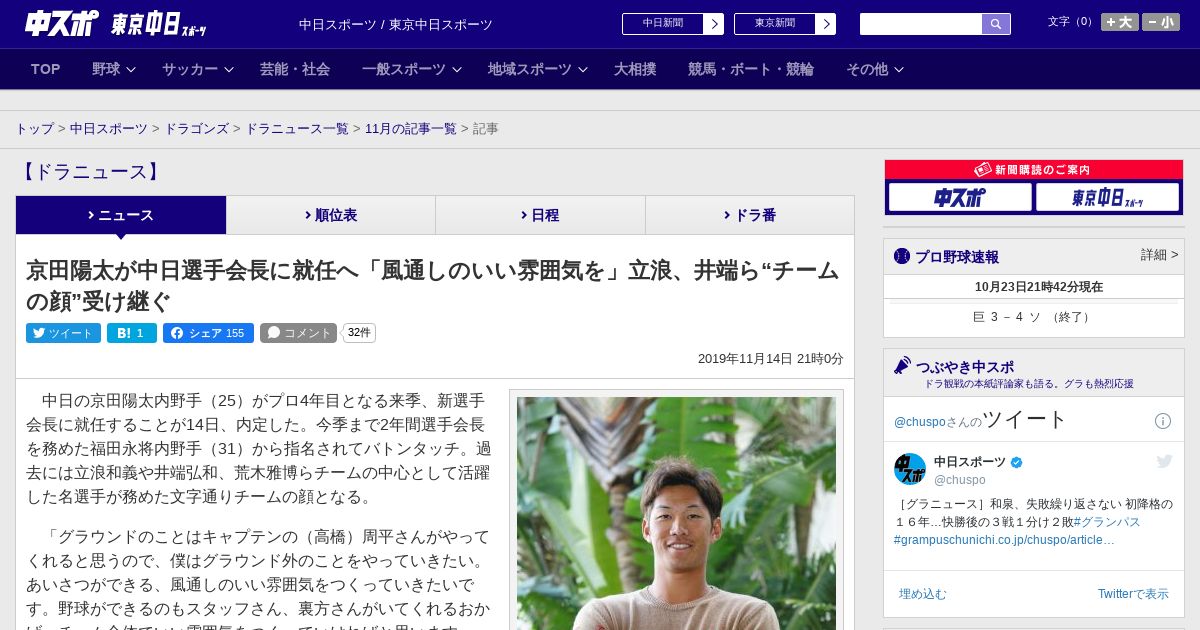Open the 大相撲 menu item
The width and height of the screenshot is (1200, 630).
(x=635, y=69)
